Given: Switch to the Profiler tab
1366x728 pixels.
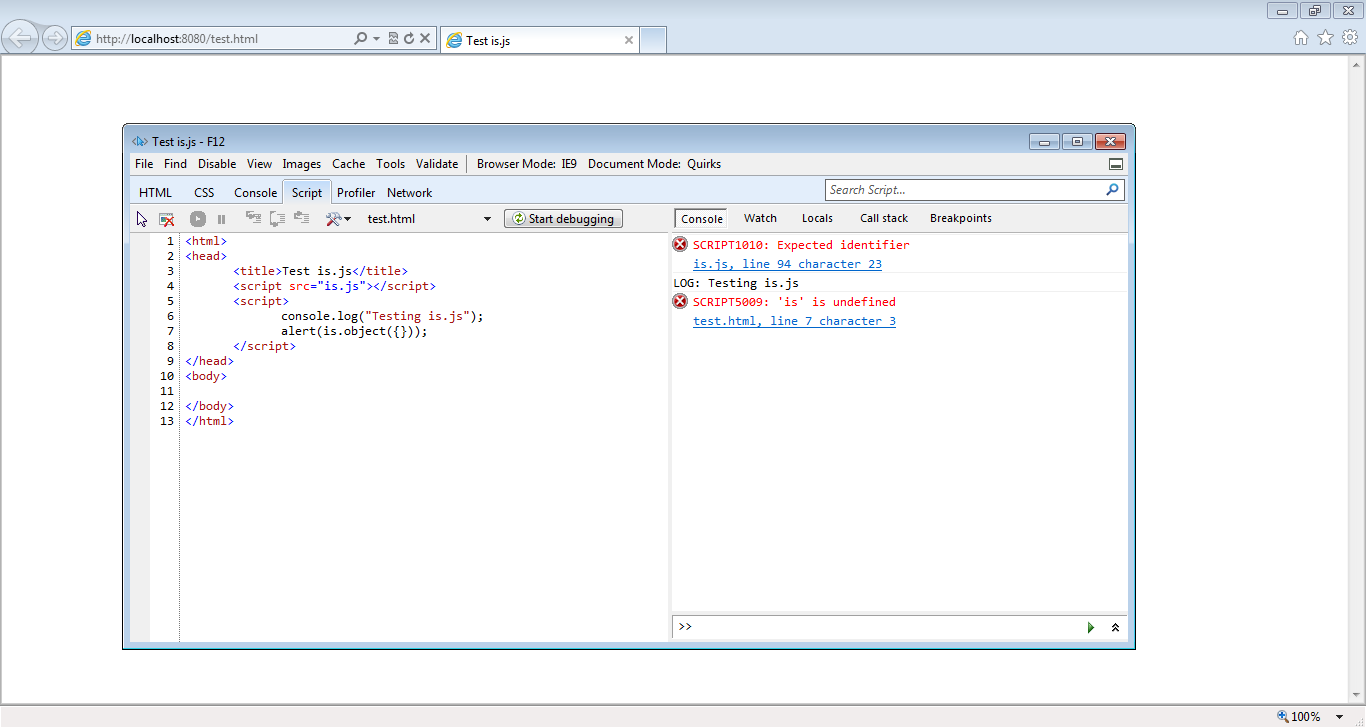Looking at the screenshot, I should [x=356, y=193].
